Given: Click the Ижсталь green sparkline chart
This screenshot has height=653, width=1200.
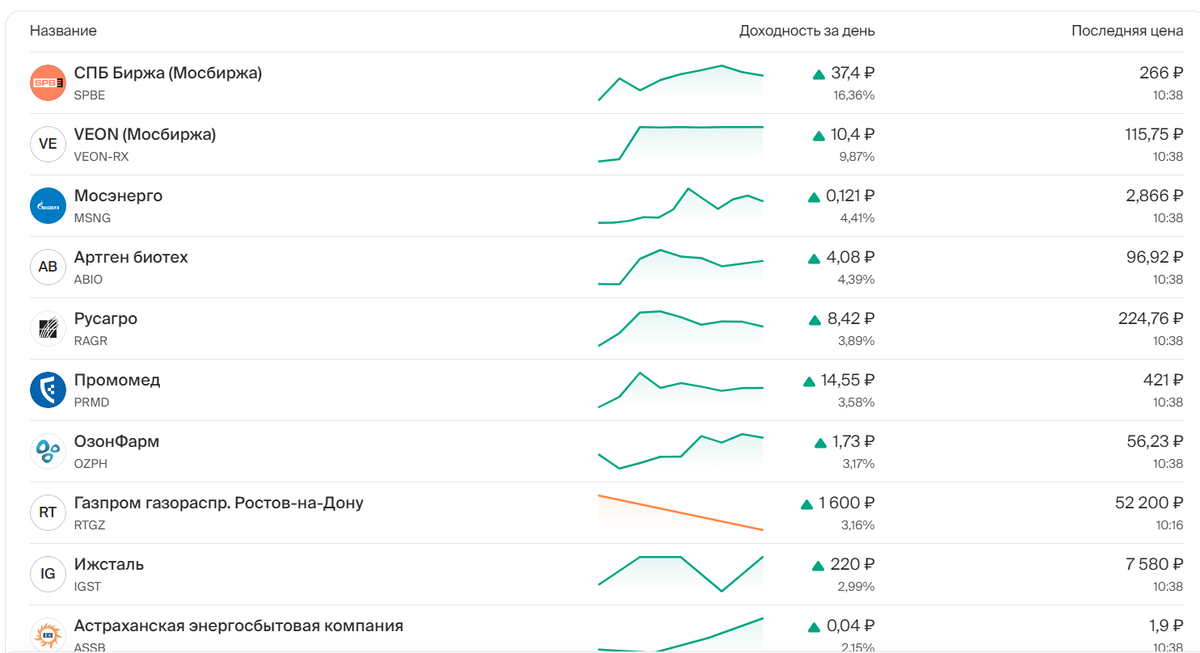Looking at the screenshot, I should point(680,573).
